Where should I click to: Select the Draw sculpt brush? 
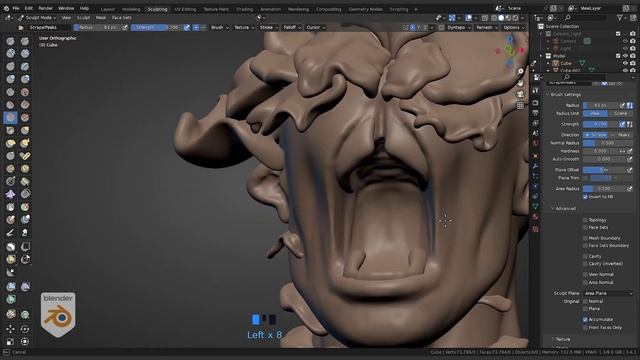point(10,41)
